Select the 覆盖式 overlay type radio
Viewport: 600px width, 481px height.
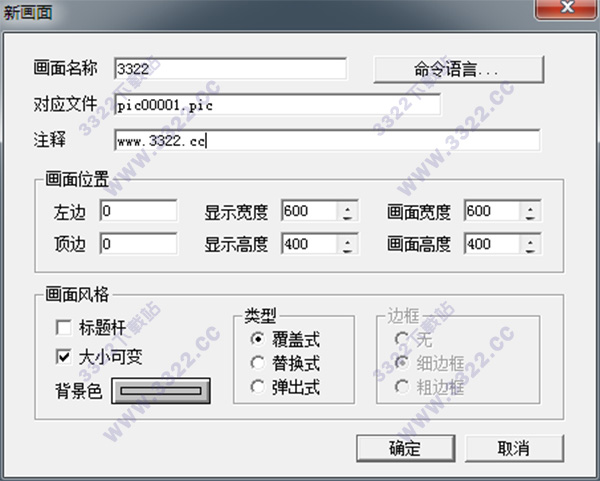coord(258,339)
